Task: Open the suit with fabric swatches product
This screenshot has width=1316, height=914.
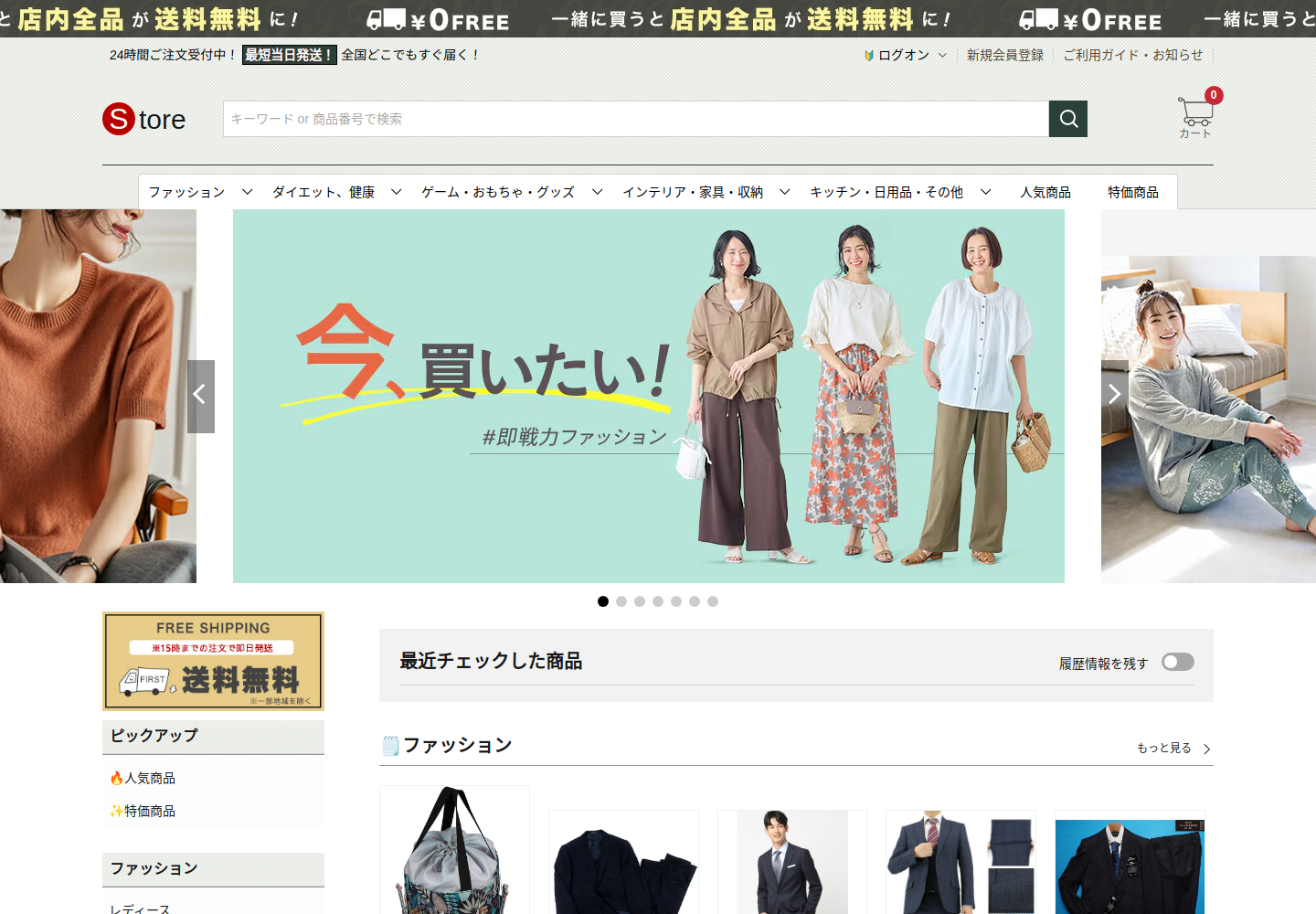Action: tap(960, 862)
